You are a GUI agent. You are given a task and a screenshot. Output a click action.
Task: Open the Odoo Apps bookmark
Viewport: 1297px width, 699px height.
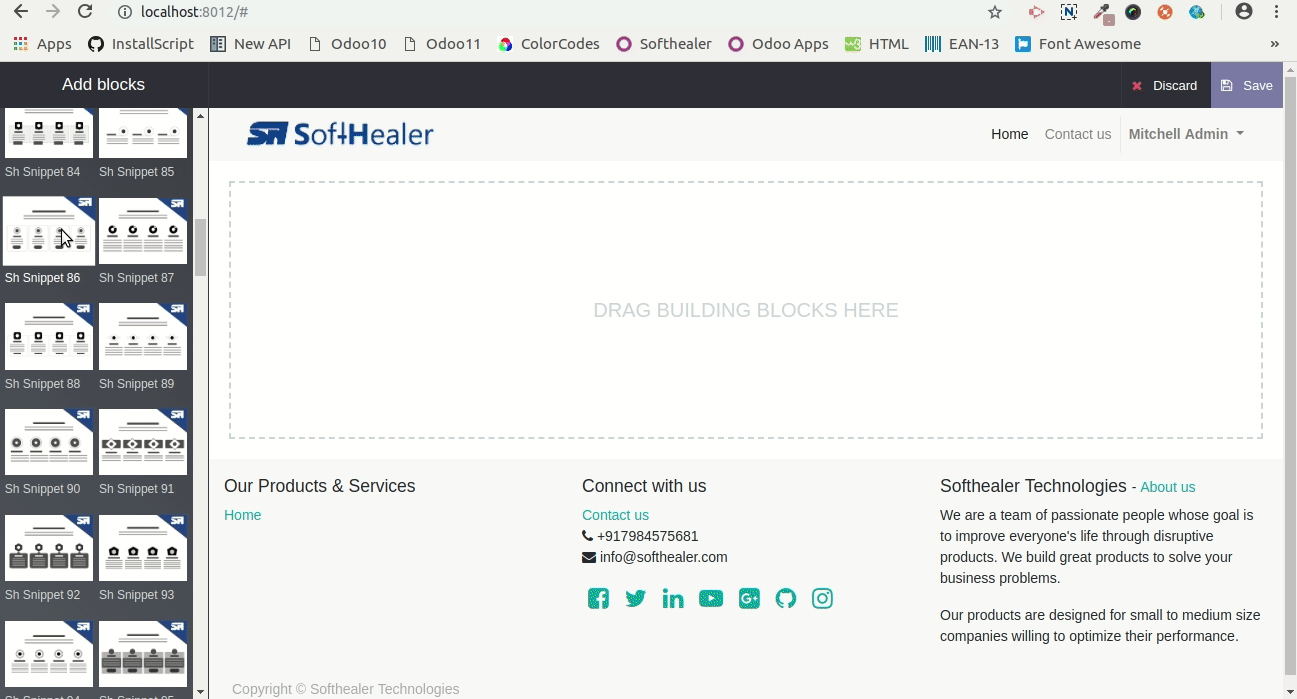(779, 44)
